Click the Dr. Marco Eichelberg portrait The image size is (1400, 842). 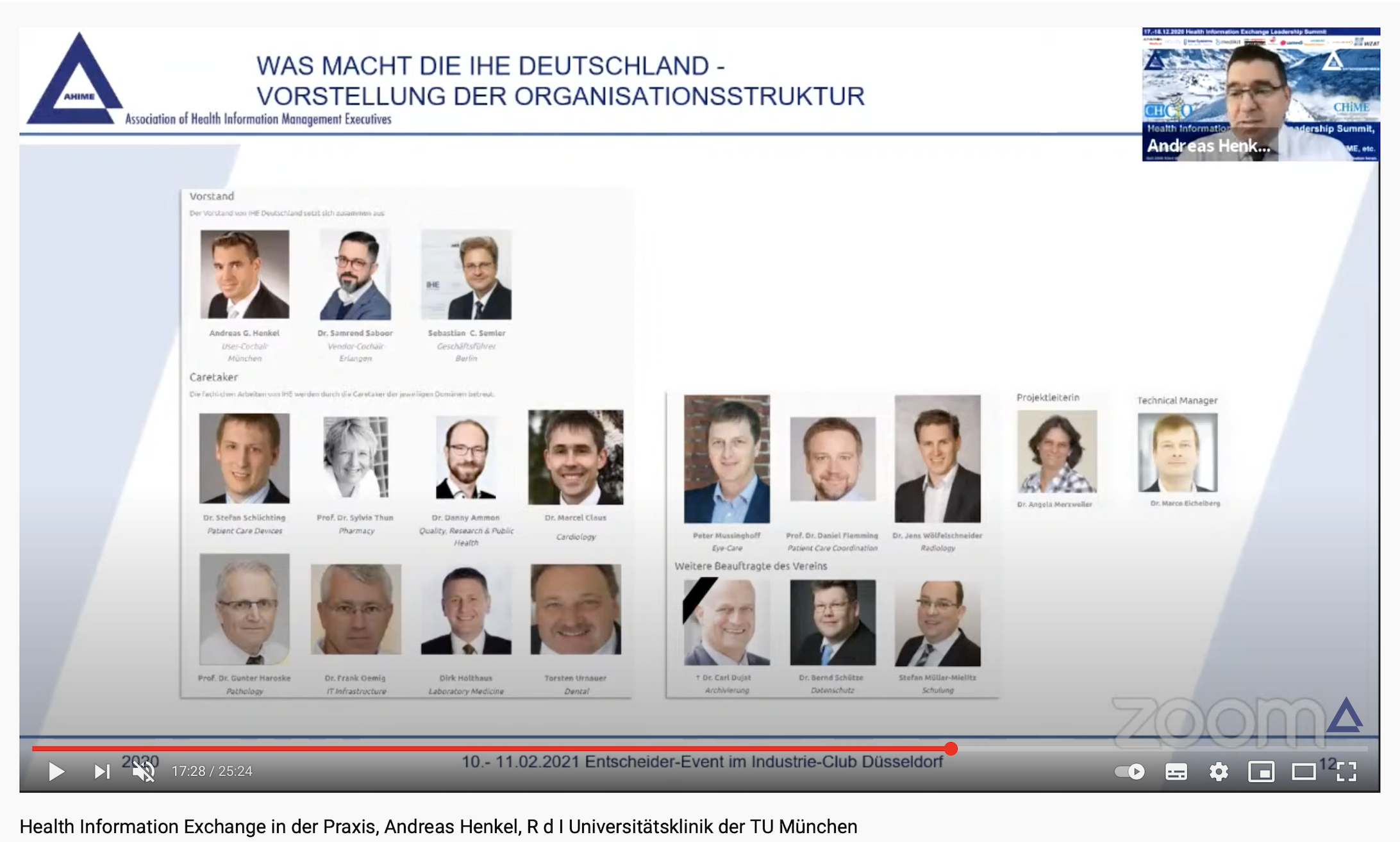1178,452
